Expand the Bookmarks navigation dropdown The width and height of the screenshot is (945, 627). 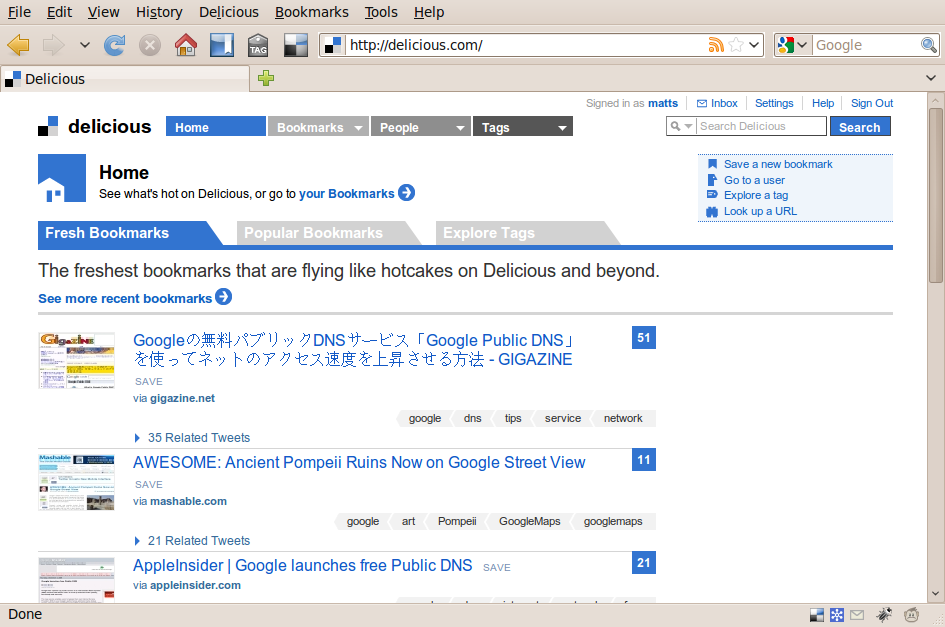tap(358, 128)
